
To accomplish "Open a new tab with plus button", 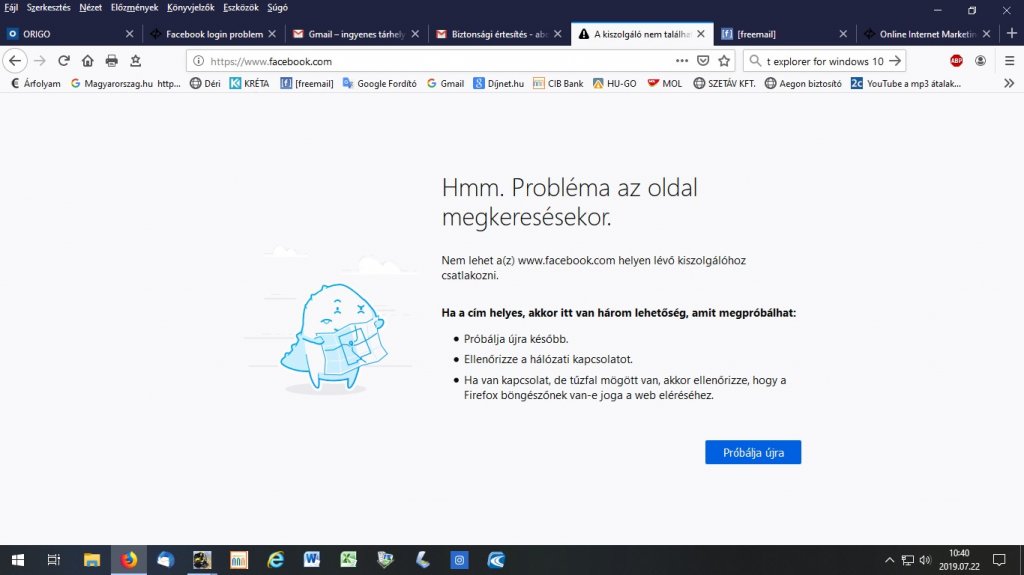I will point(1012,33).
